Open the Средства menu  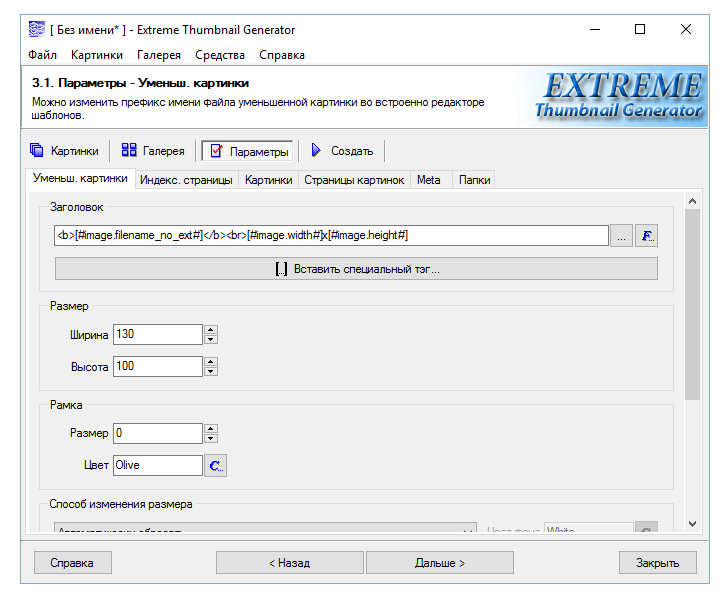(x=220, y=55)
